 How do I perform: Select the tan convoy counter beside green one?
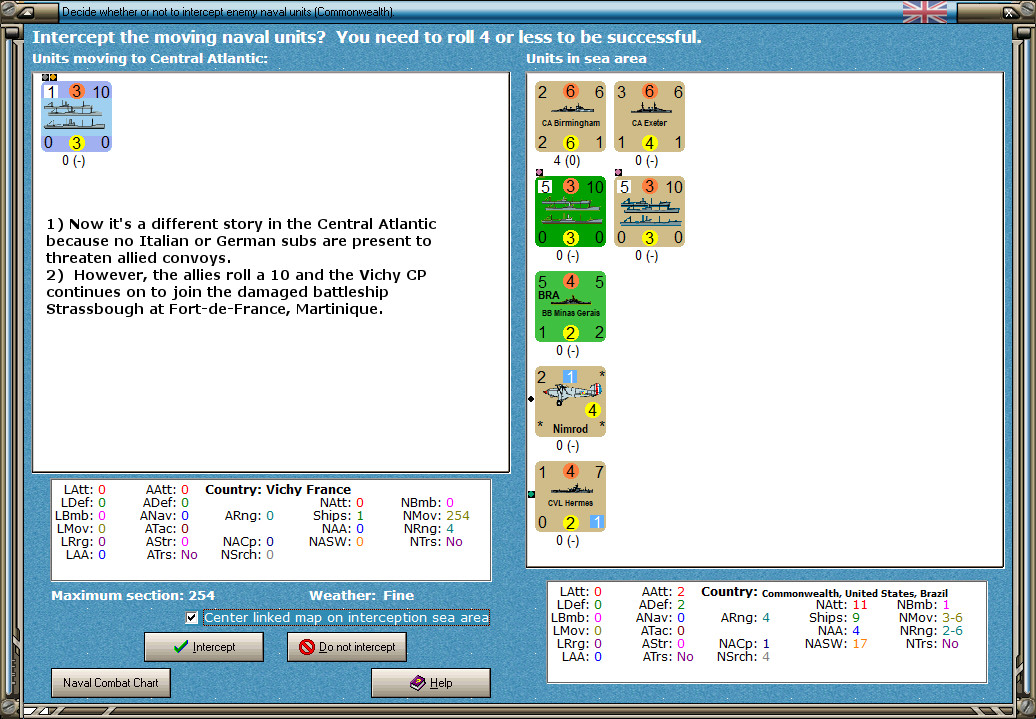click(649, 211)
